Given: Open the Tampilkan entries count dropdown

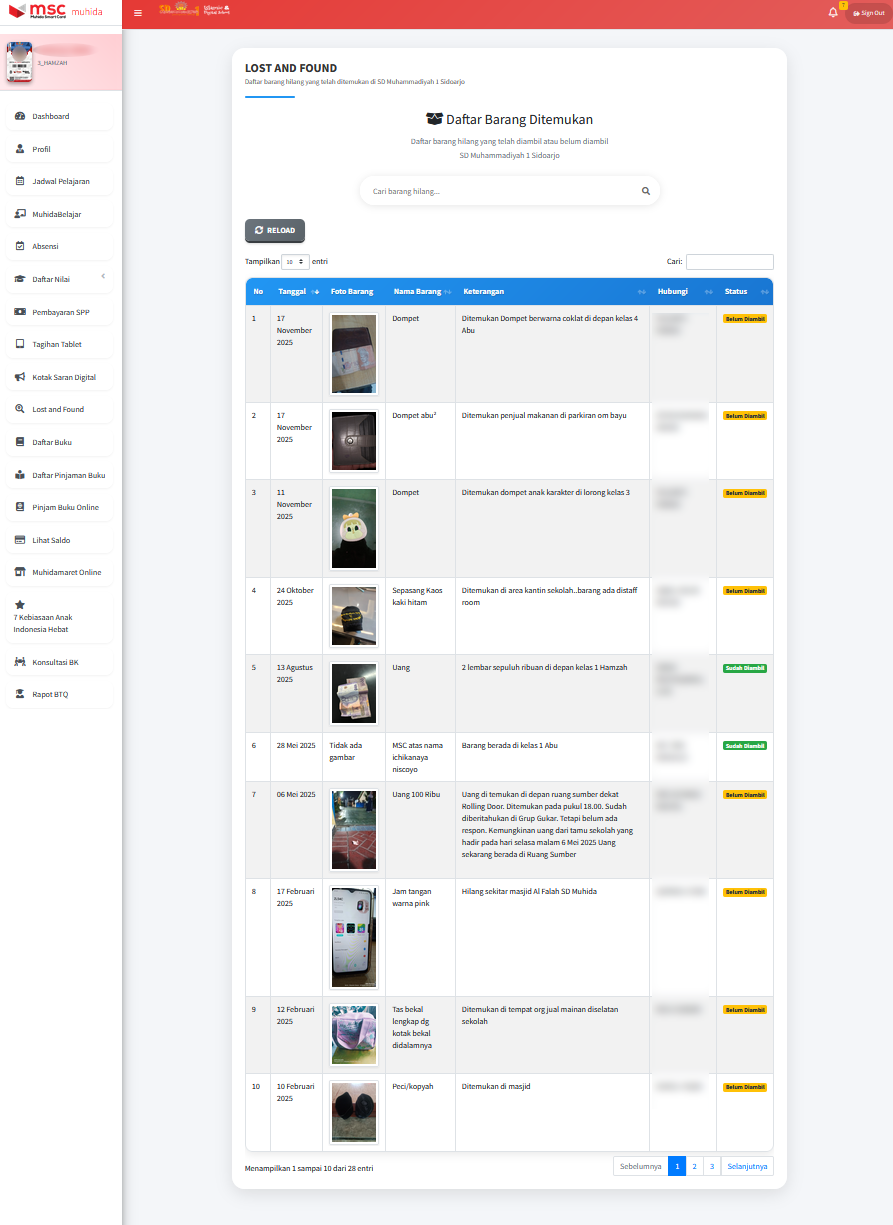Looking at the screenshot, I should pos(295,262).
